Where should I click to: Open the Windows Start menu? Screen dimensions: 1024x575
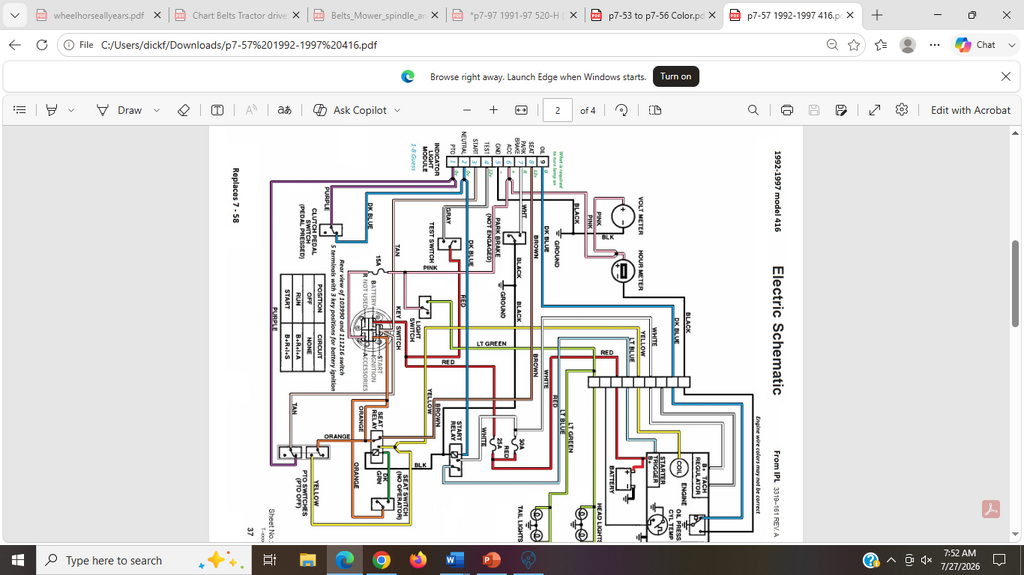(18, 560)
